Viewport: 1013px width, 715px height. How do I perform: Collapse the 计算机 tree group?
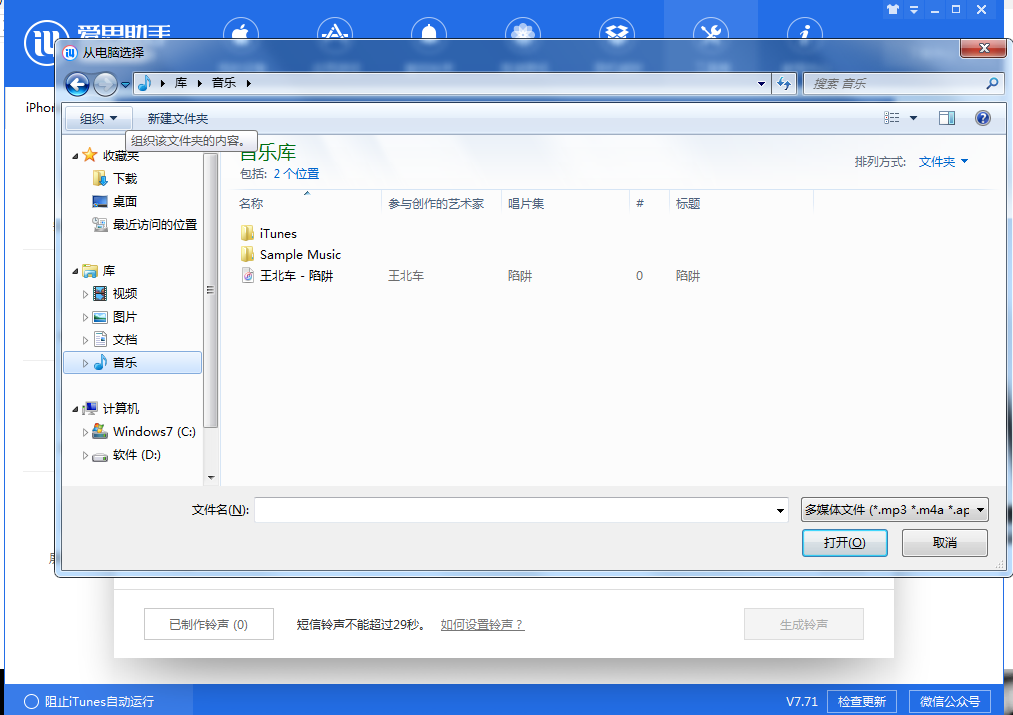pos(75,409)
